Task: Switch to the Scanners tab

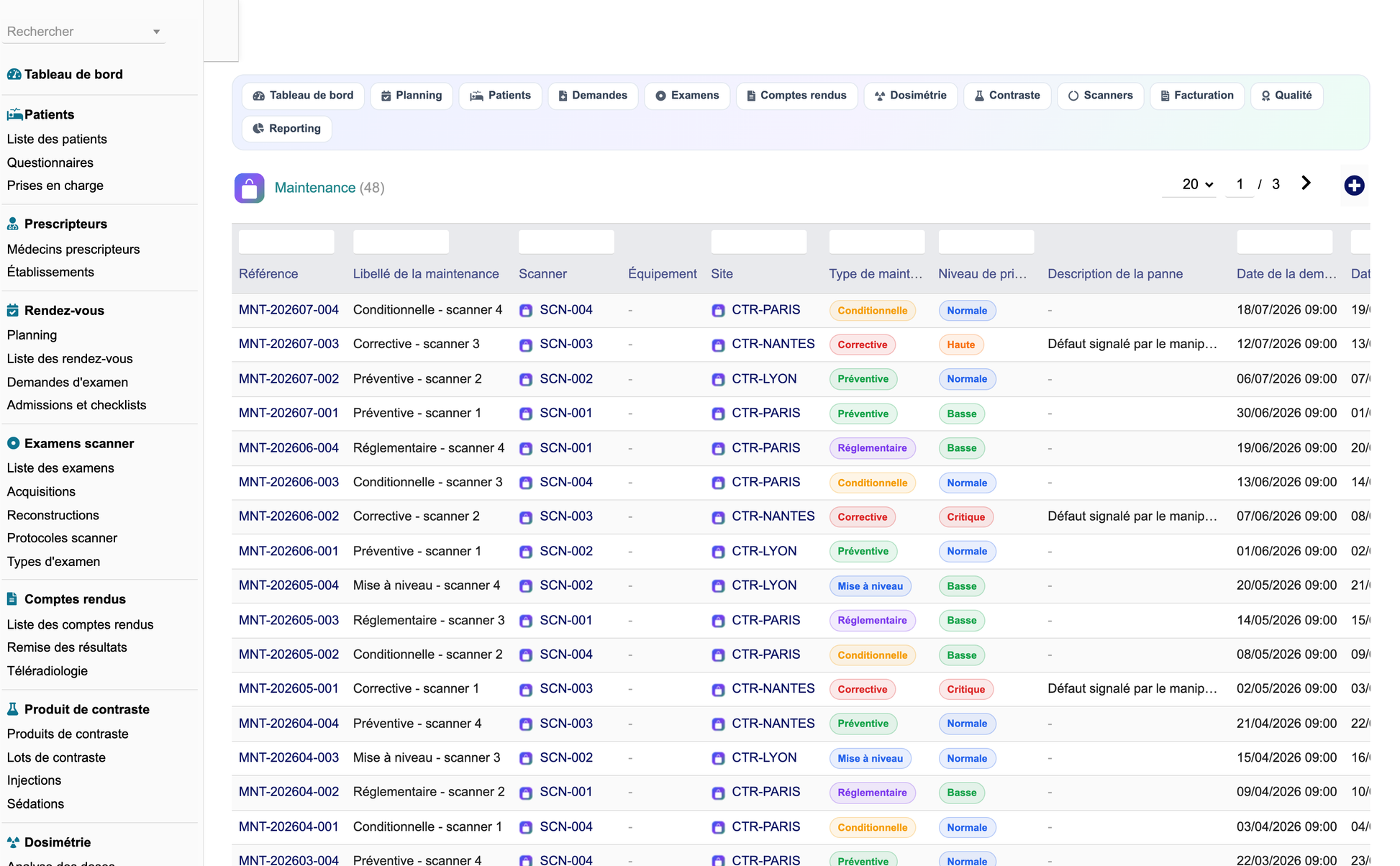Action: tap(1101, 96)
